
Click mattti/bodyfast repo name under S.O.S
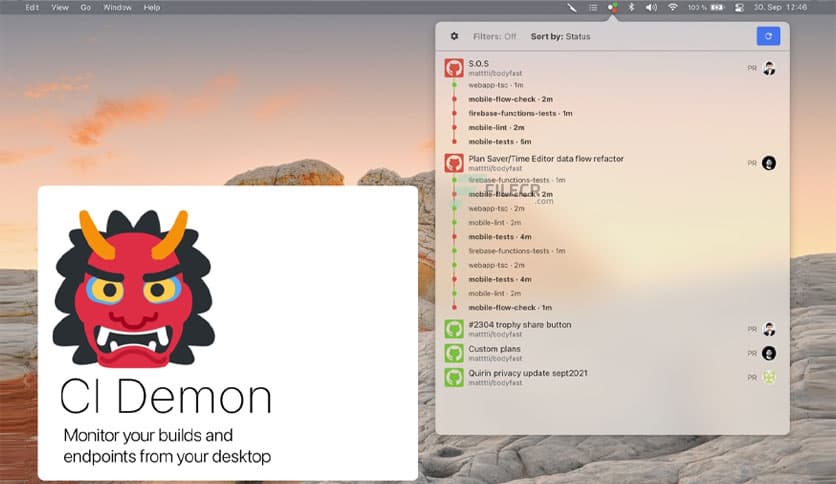(x=495, y=73)
